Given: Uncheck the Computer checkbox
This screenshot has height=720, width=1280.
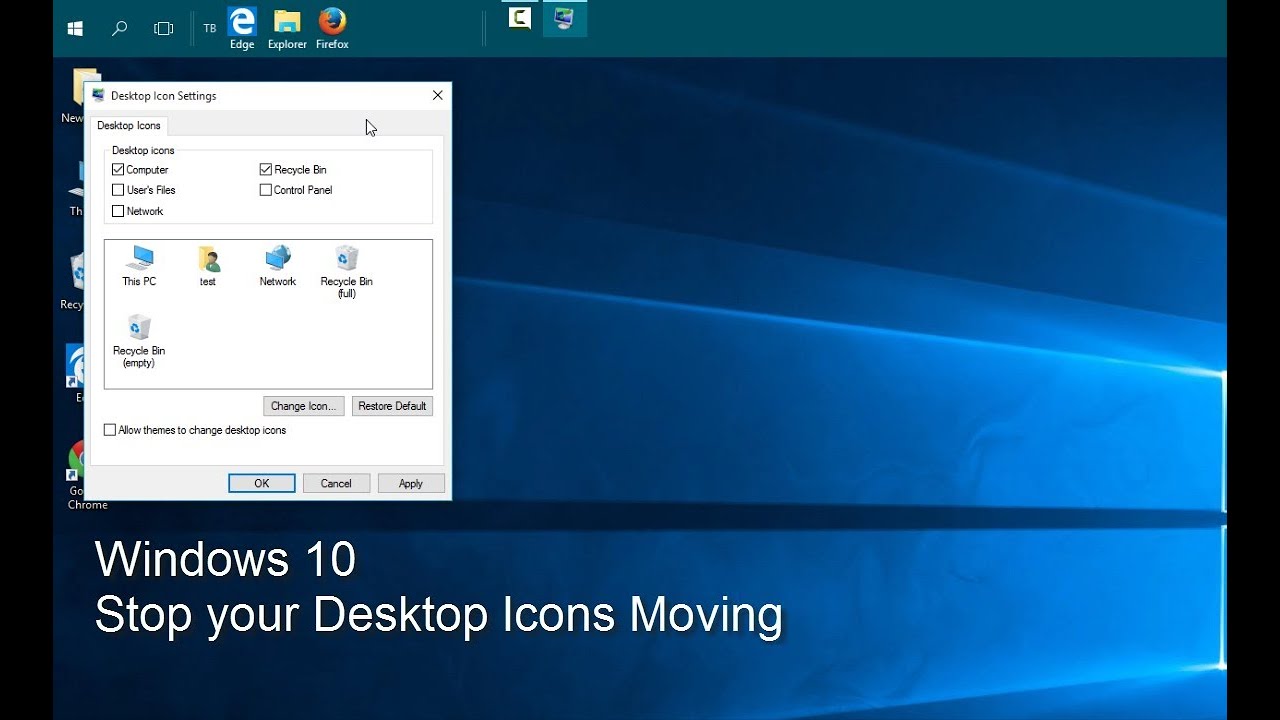Looking at the screenshot, I should click(x=118, y=170).
